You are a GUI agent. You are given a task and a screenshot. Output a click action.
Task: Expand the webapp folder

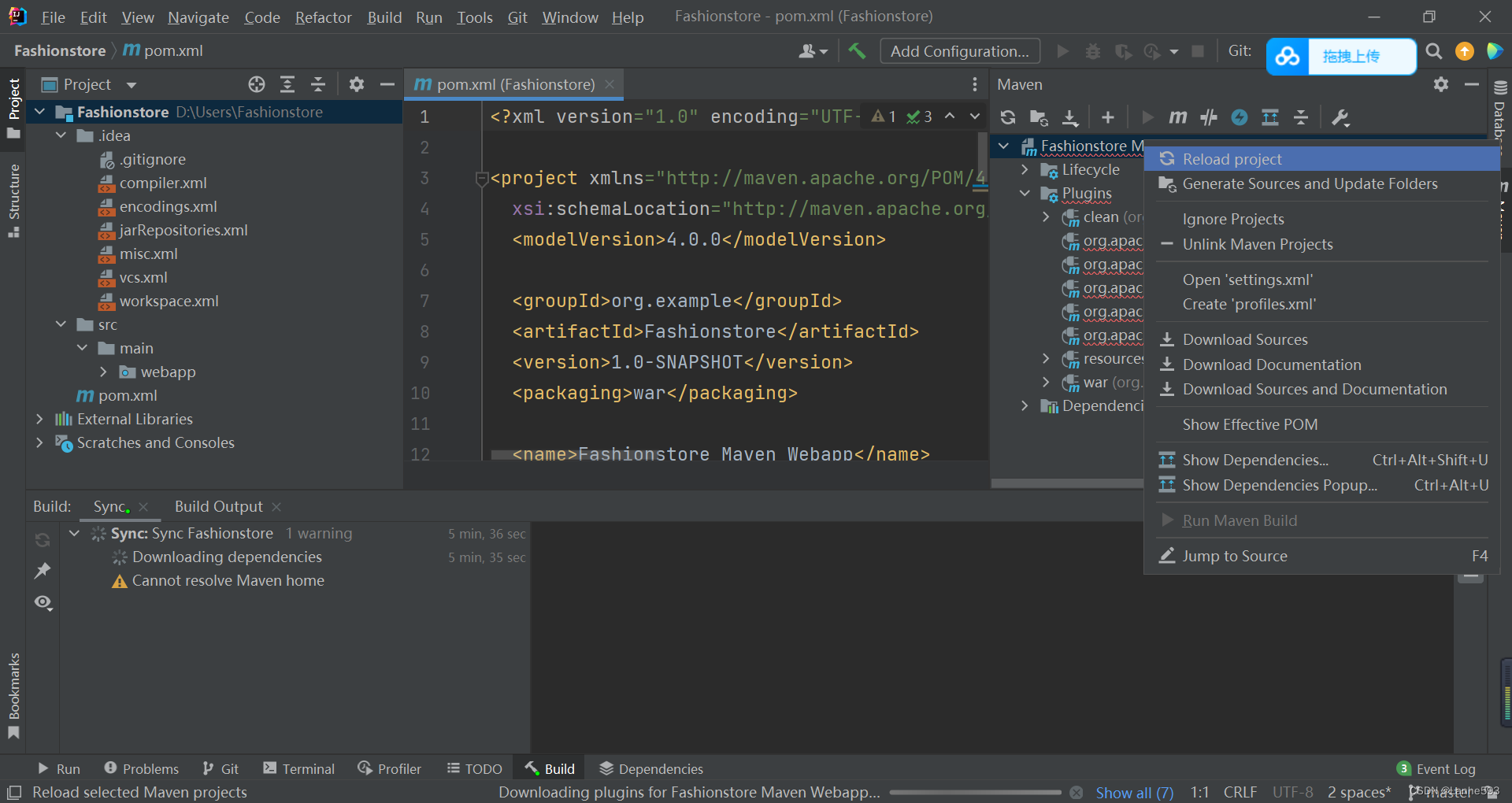tap(103, 372)
